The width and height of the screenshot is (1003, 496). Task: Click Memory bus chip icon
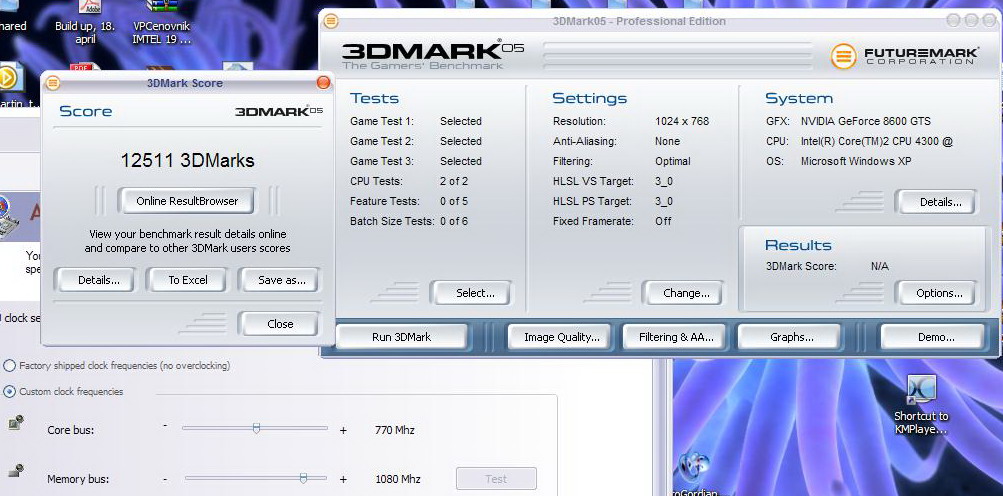pyautogui.click(x=15, y=471)
